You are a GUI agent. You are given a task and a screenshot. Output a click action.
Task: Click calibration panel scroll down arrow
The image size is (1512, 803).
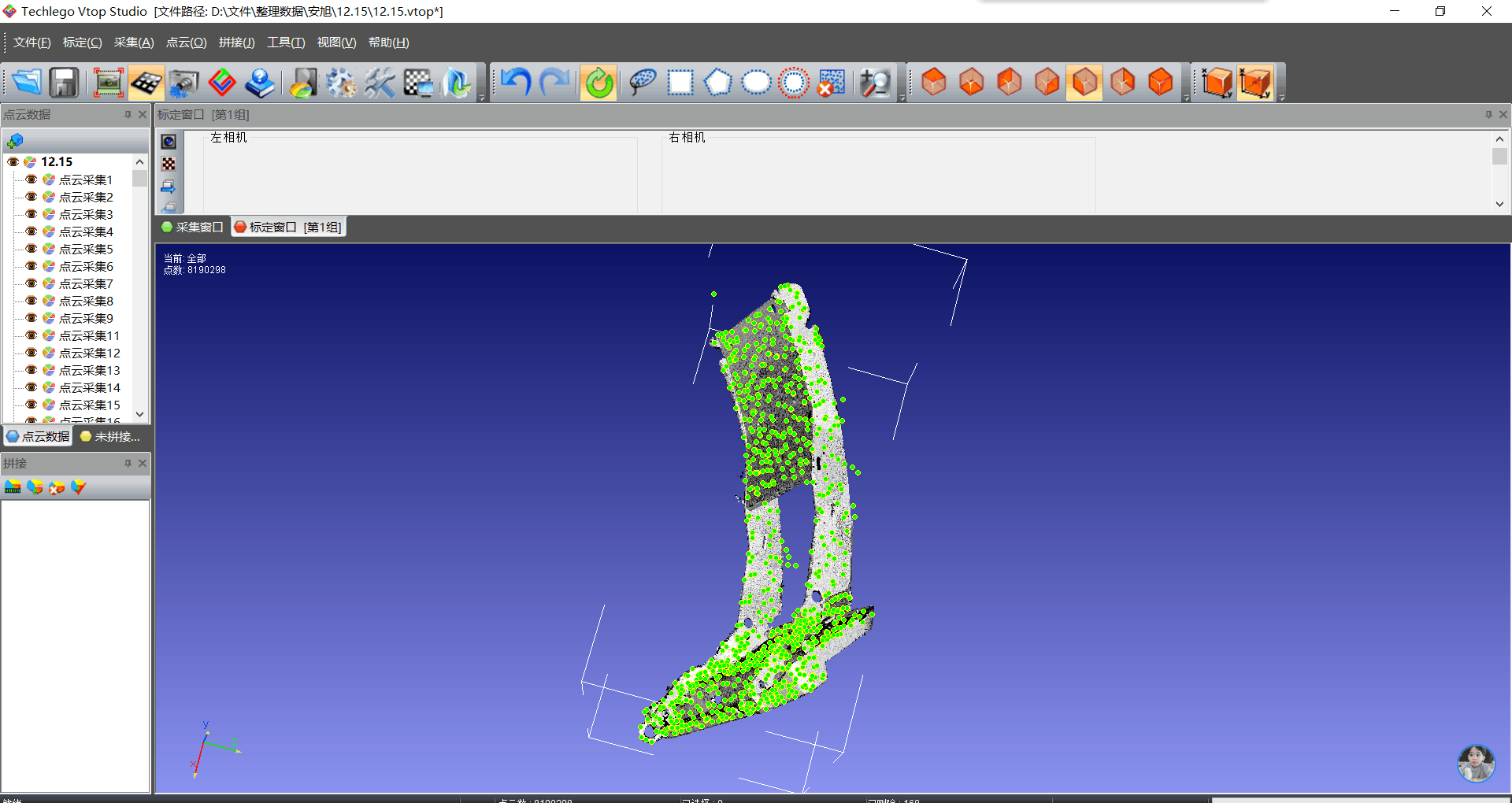click(1499, 204)
